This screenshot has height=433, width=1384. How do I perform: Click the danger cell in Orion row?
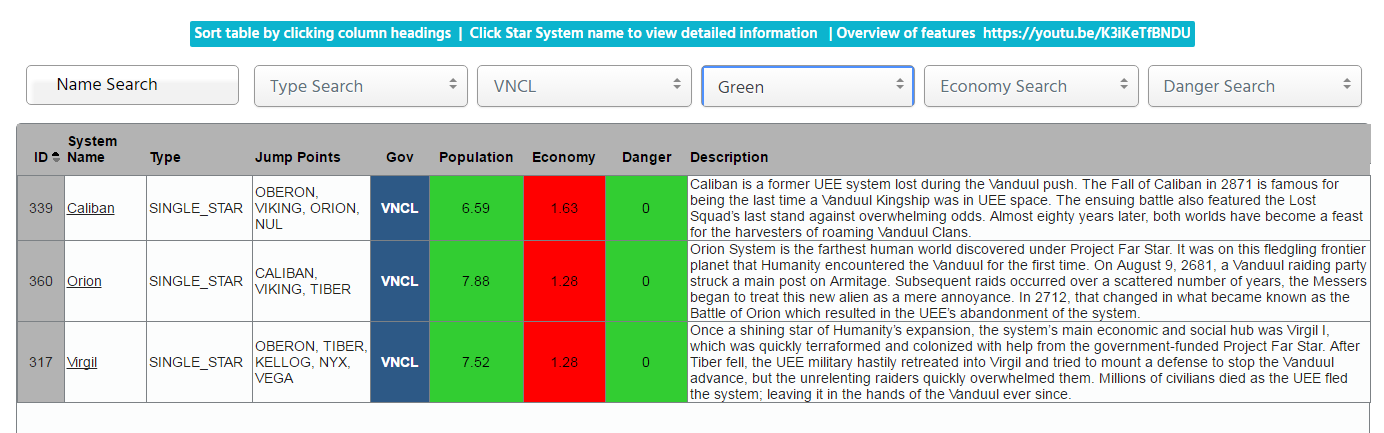646,281
